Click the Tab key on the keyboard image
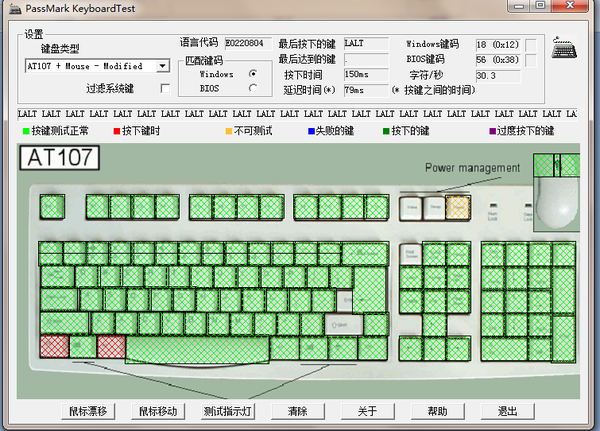Viewport: 600px width, 431px height. [x=57, y=277]
